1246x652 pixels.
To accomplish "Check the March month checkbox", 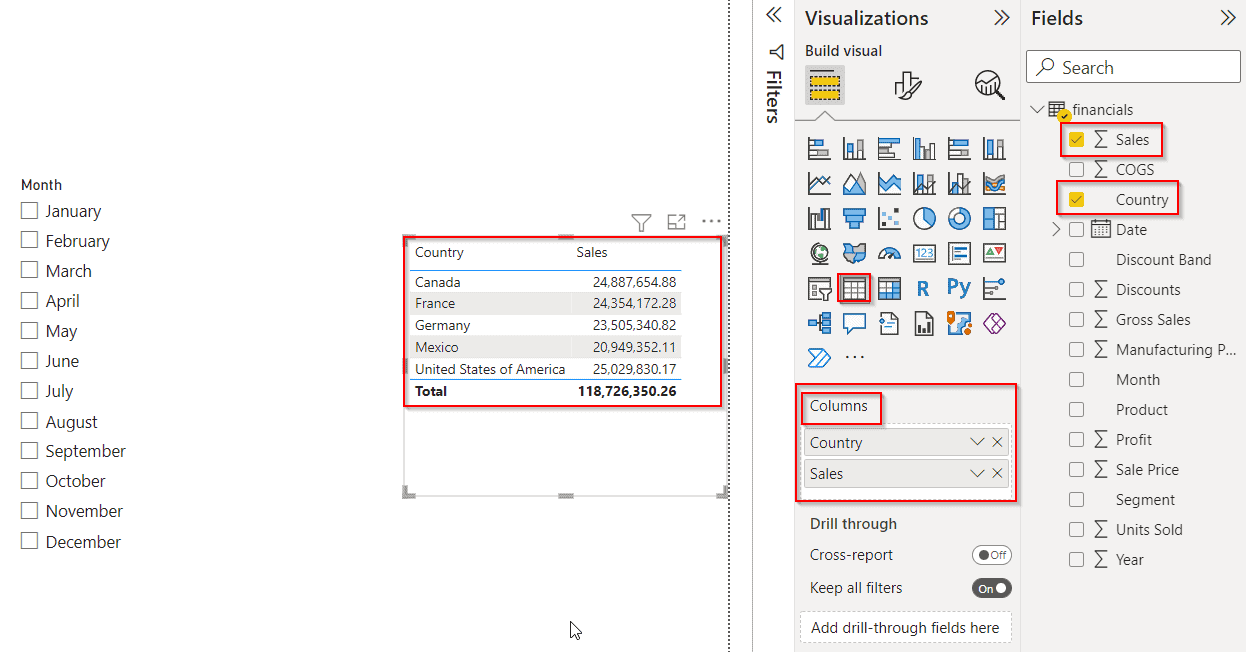I will (x=29, y=270).
